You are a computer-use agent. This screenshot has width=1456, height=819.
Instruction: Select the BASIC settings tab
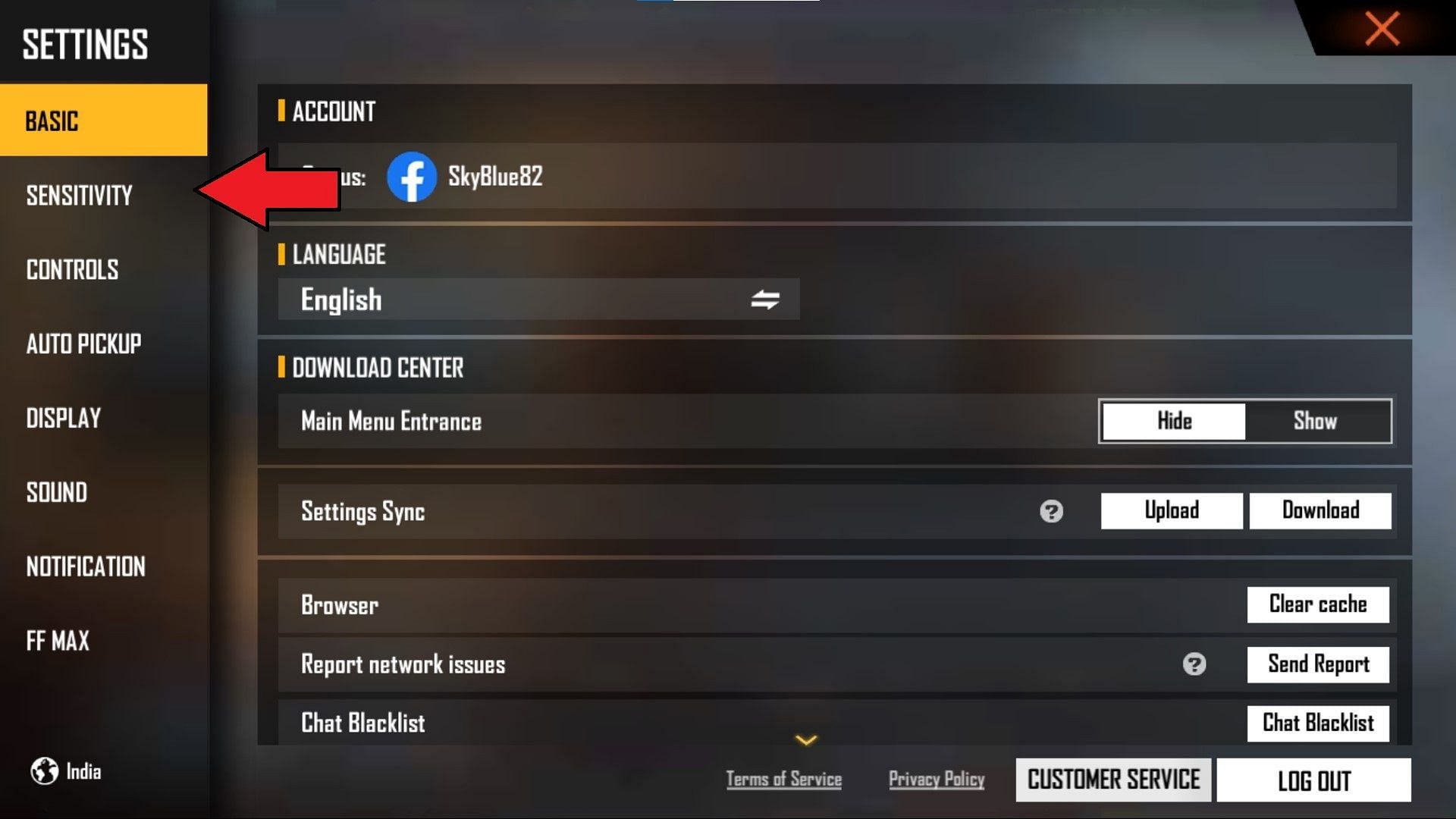point(103,121)
